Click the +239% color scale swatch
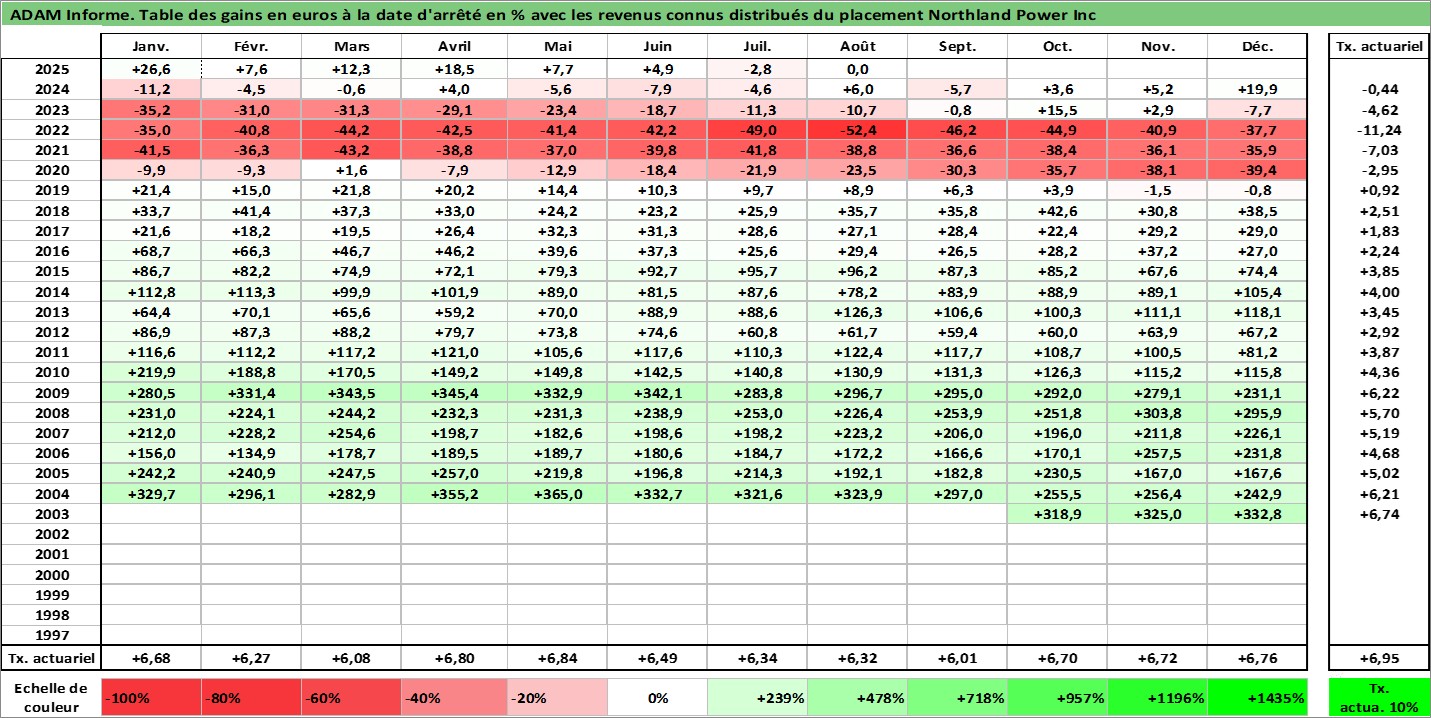The image size is (1431, 718). (x=757, y=697)
